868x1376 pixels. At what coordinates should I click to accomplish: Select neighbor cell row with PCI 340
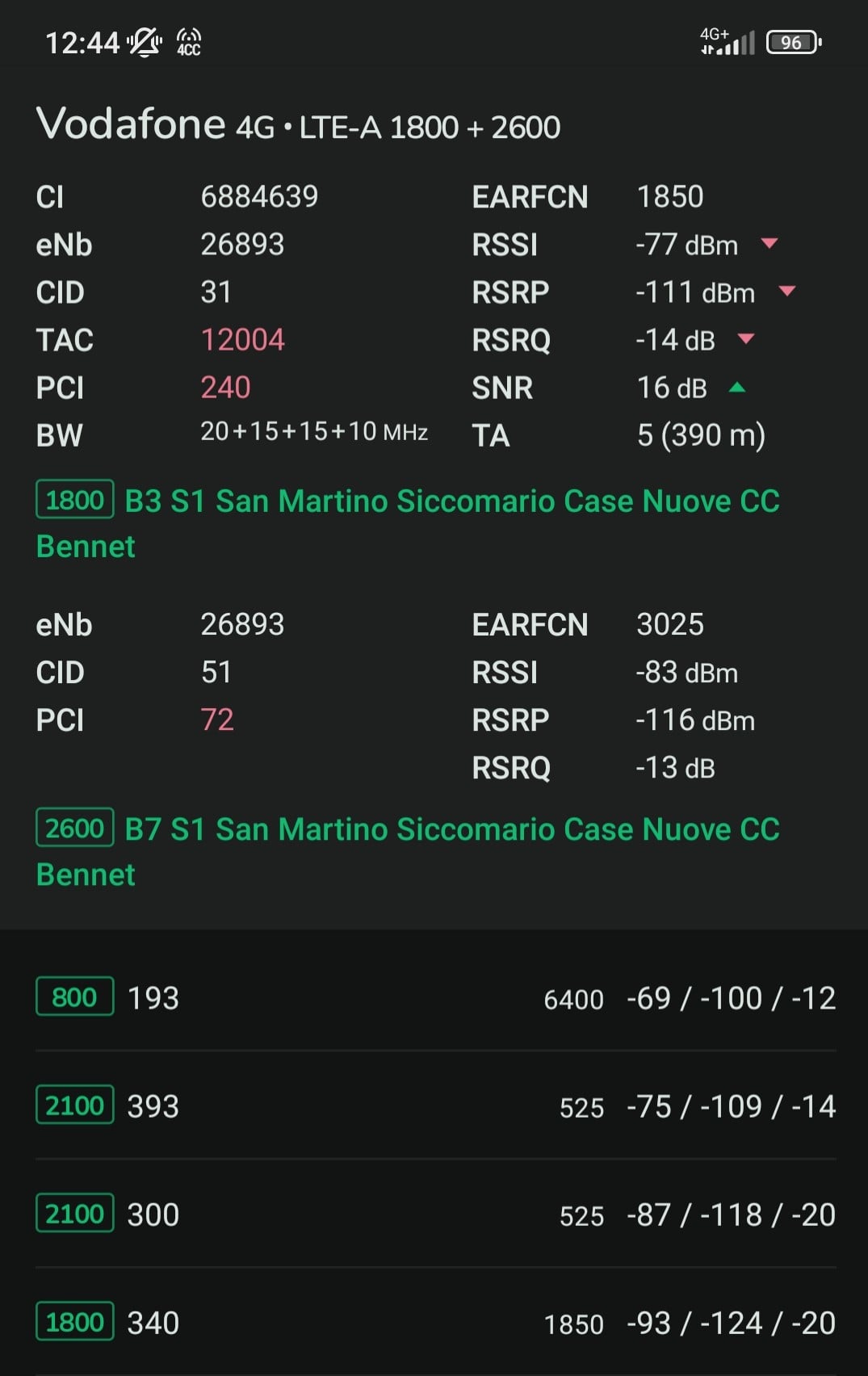tap(435, 1323)
